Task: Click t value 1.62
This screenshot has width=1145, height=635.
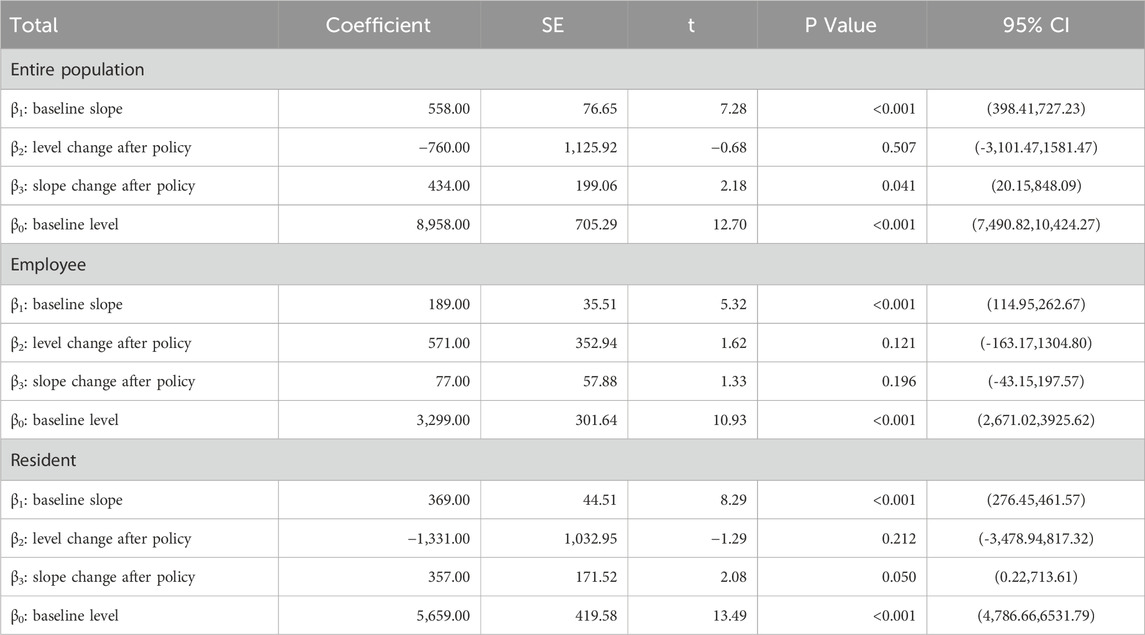Action: point(733,343)
